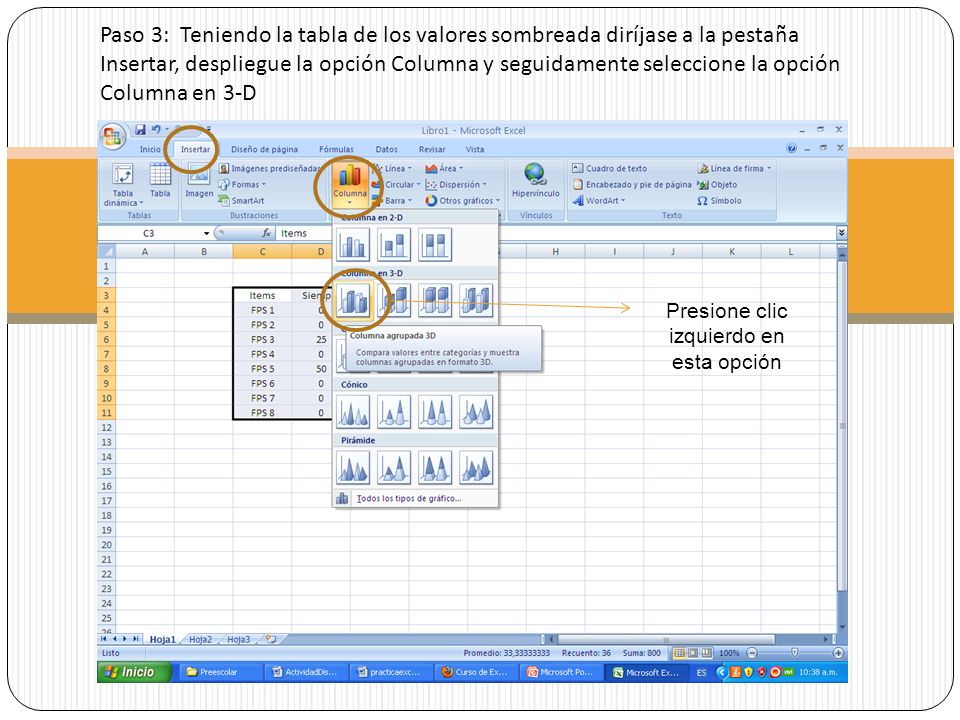Click the Imagen button to insert a picture
Screen dimensions: 960x720
pyautogui.click(x=199, y=181)
